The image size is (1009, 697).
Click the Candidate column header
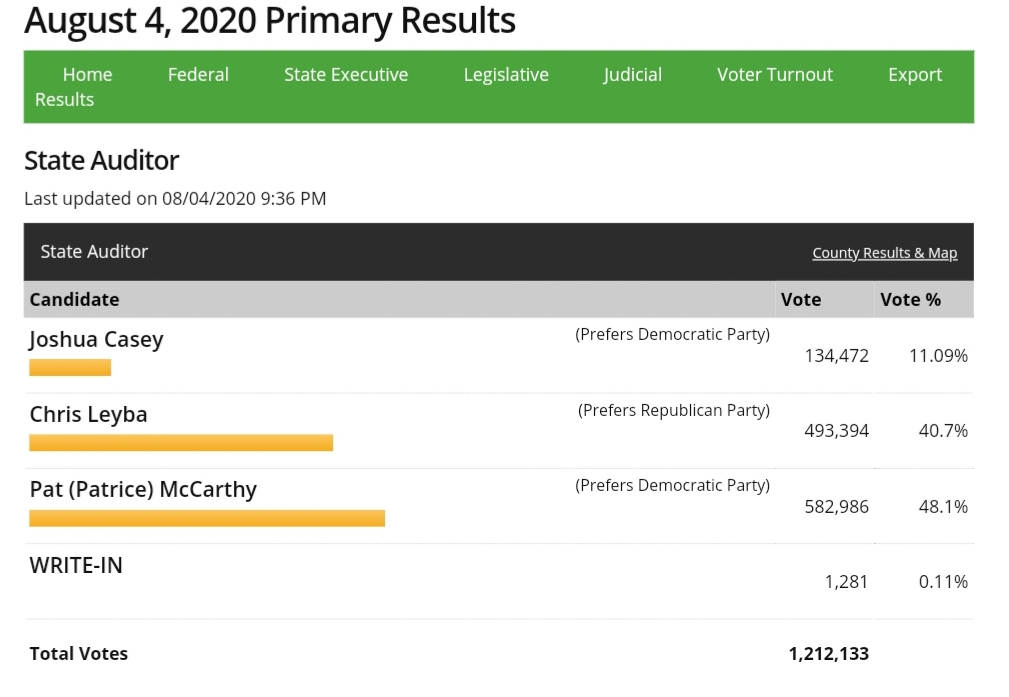click(x=74, y=299)
